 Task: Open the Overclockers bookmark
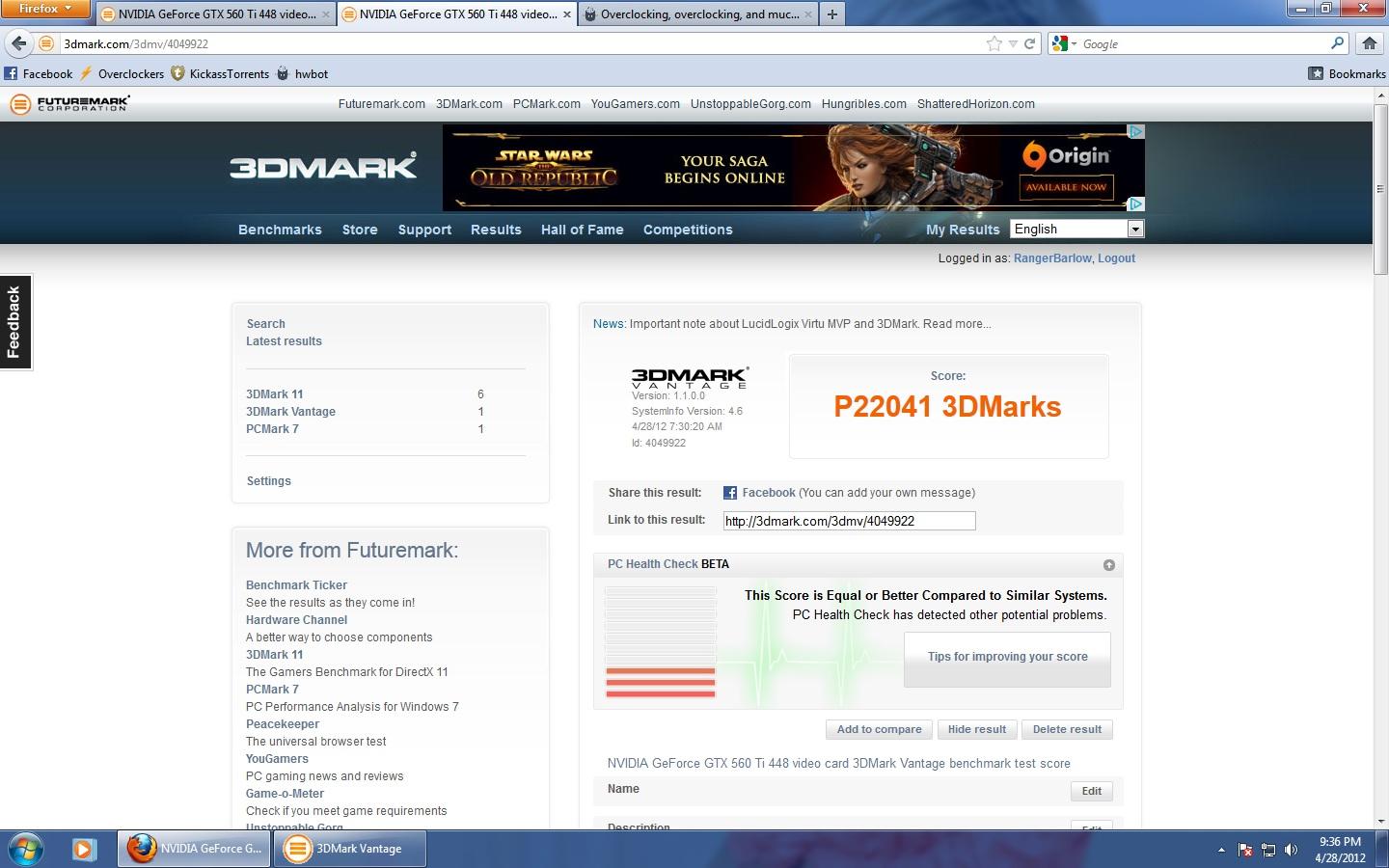click(x=122, y=73)
